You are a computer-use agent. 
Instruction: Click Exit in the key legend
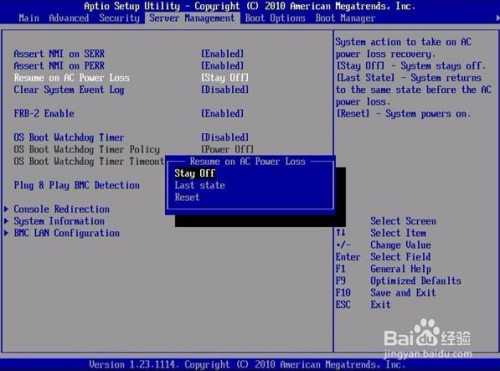tap(380, 305)
